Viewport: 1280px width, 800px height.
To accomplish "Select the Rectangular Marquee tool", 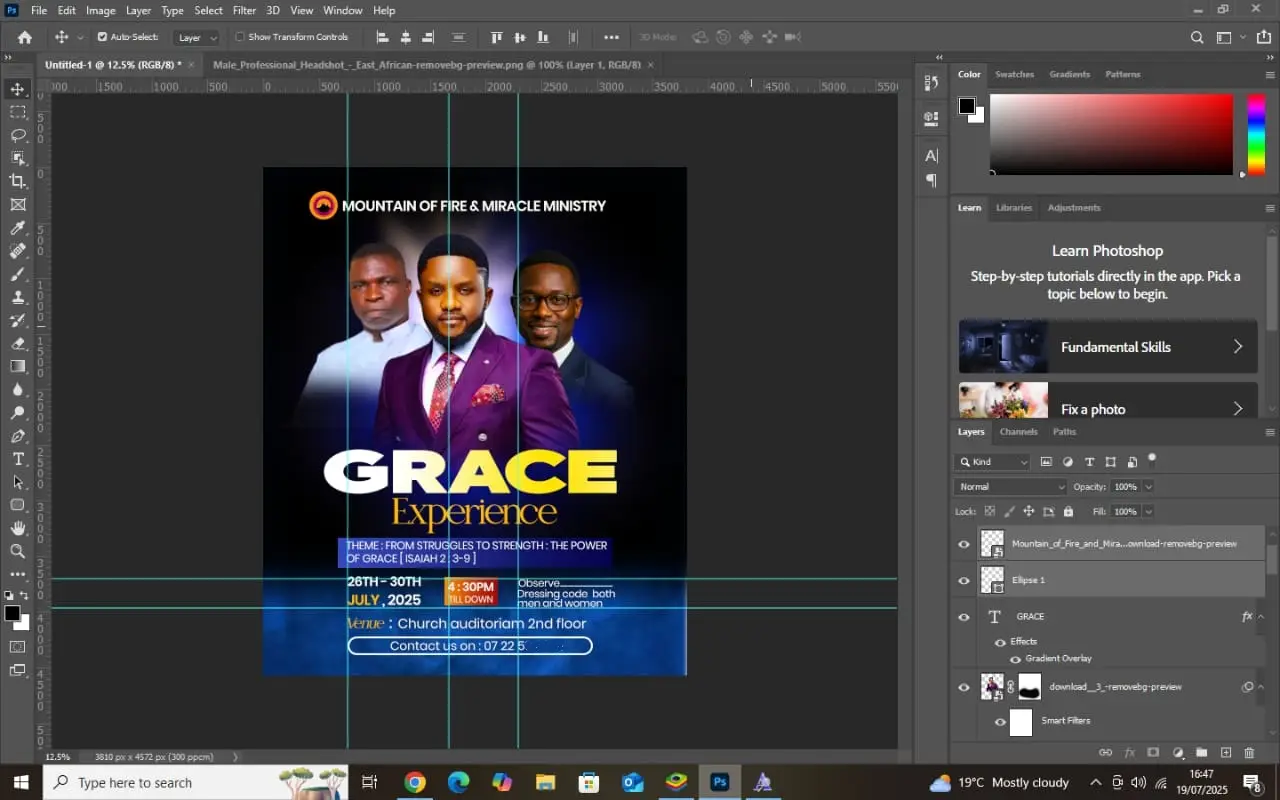I will coord(18,112).
